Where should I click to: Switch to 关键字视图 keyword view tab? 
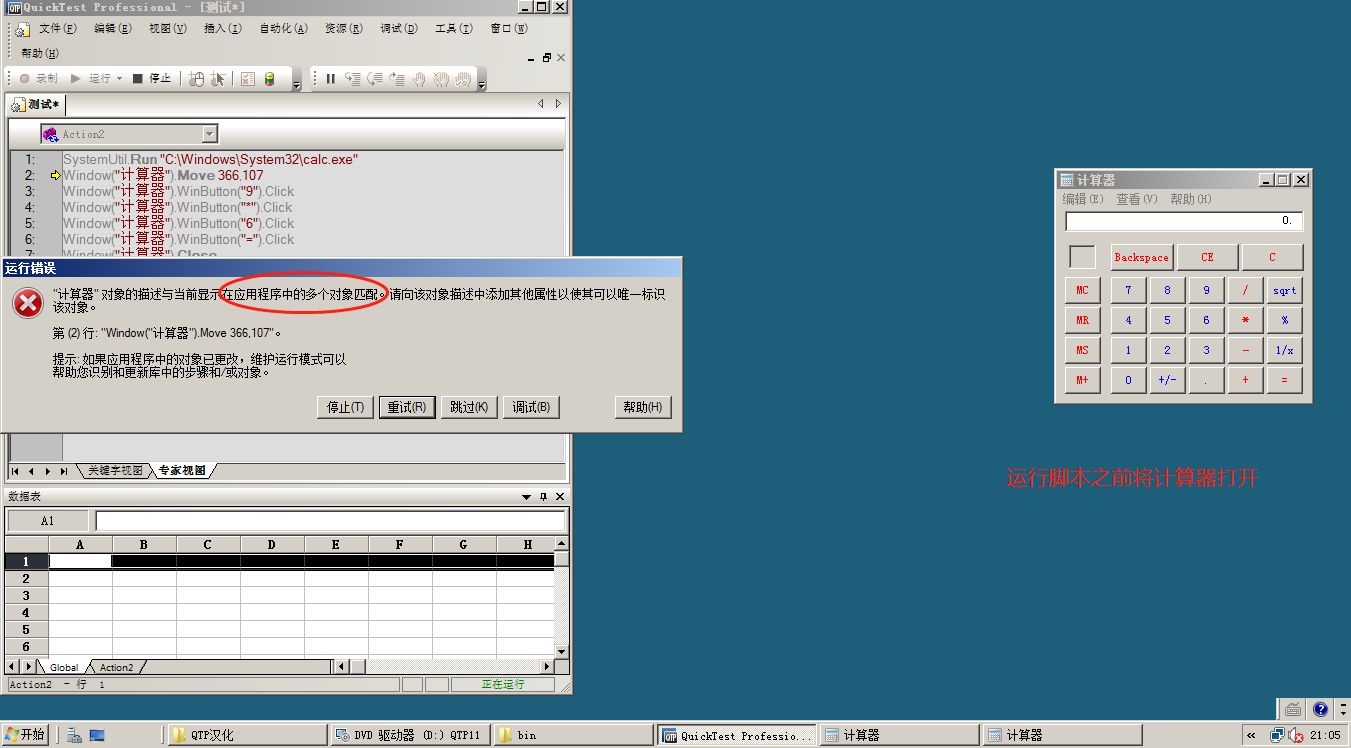pos(115,471)
